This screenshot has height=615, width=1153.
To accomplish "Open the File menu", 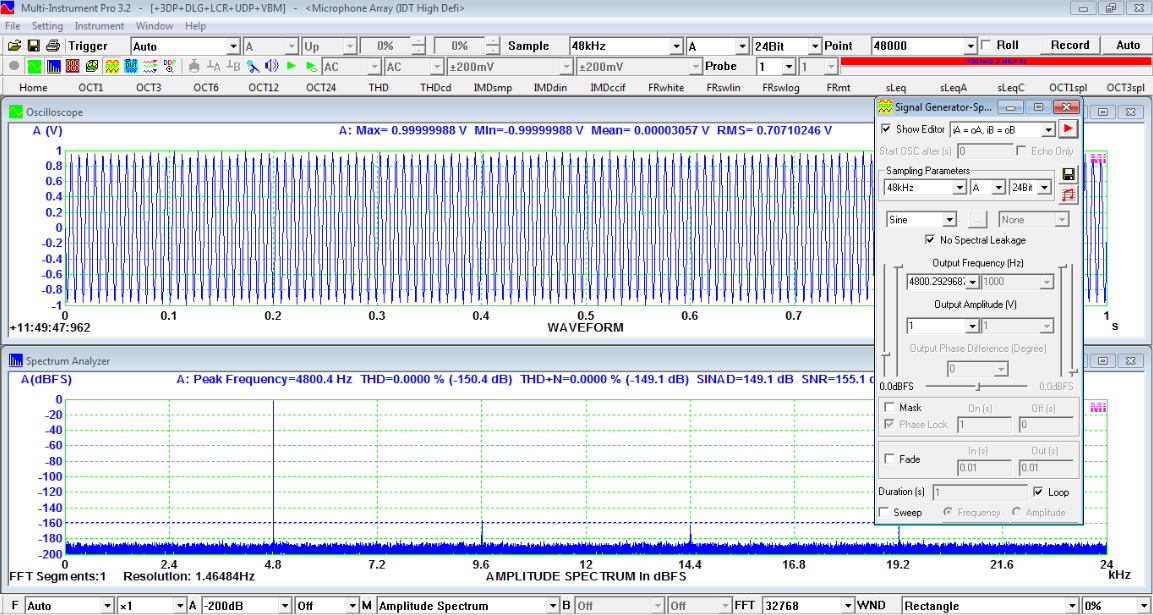I will click(13, 26).
